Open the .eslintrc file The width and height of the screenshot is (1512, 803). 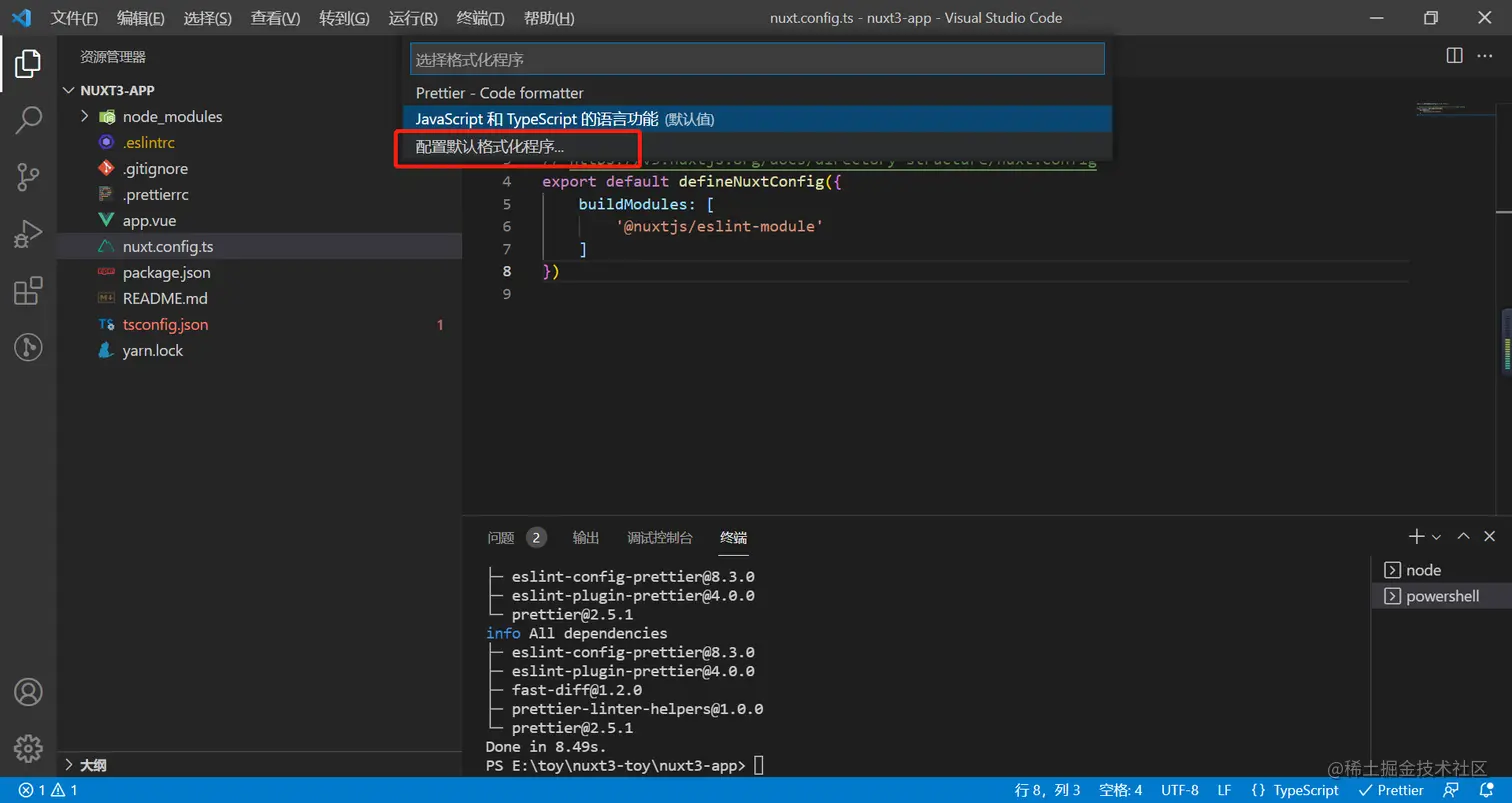pos(259,143)
